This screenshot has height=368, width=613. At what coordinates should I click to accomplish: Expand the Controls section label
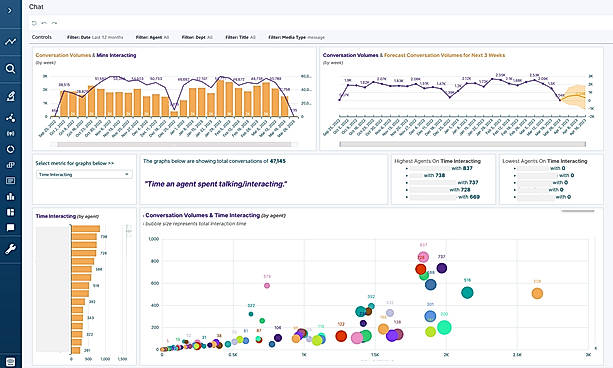41,37
